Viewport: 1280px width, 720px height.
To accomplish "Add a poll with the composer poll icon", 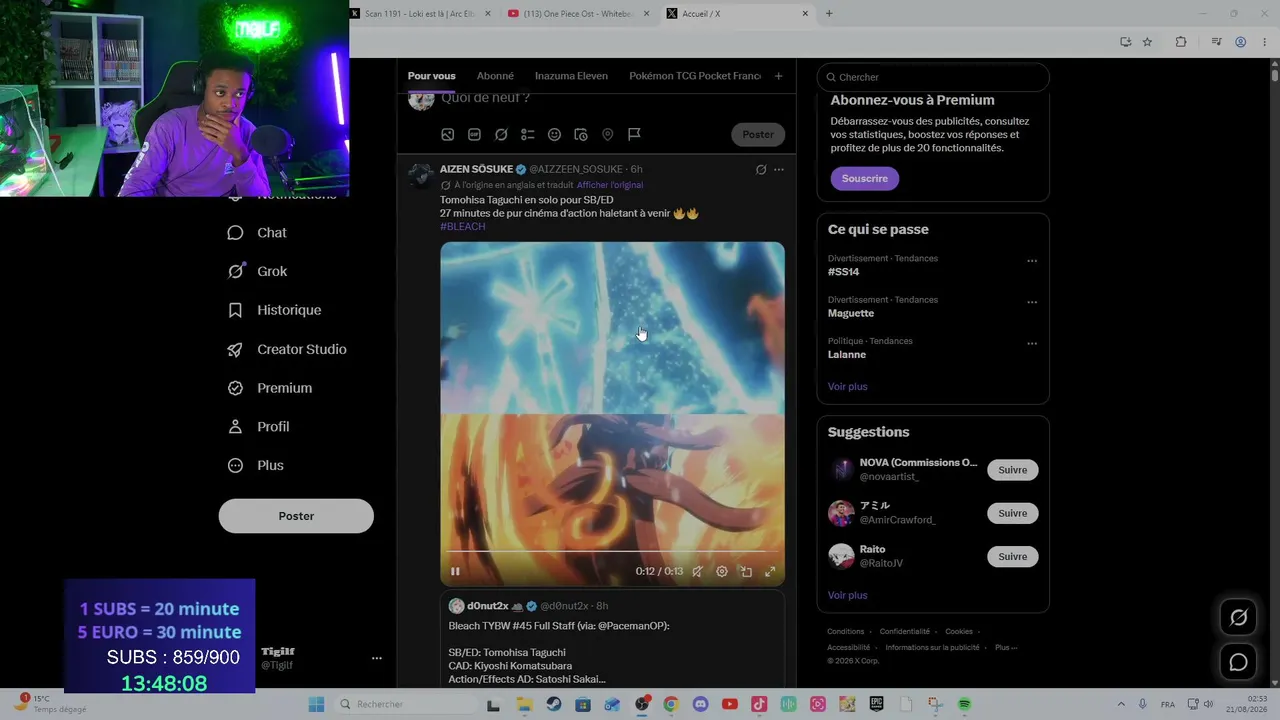I will (528, 135).
